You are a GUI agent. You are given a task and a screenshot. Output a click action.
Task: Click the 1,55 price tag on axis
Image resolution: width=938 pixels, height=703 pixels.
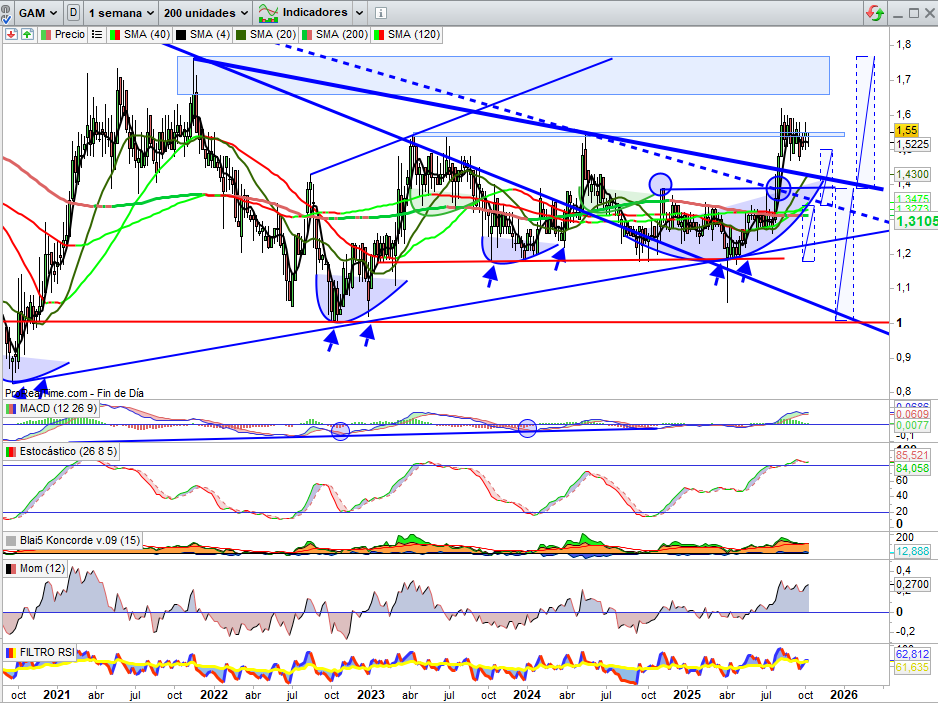tap(907, 130)
